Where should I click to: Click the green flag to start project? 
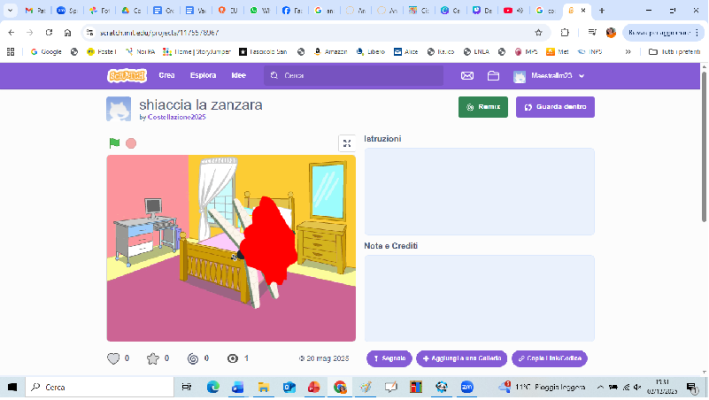(114, 143)
